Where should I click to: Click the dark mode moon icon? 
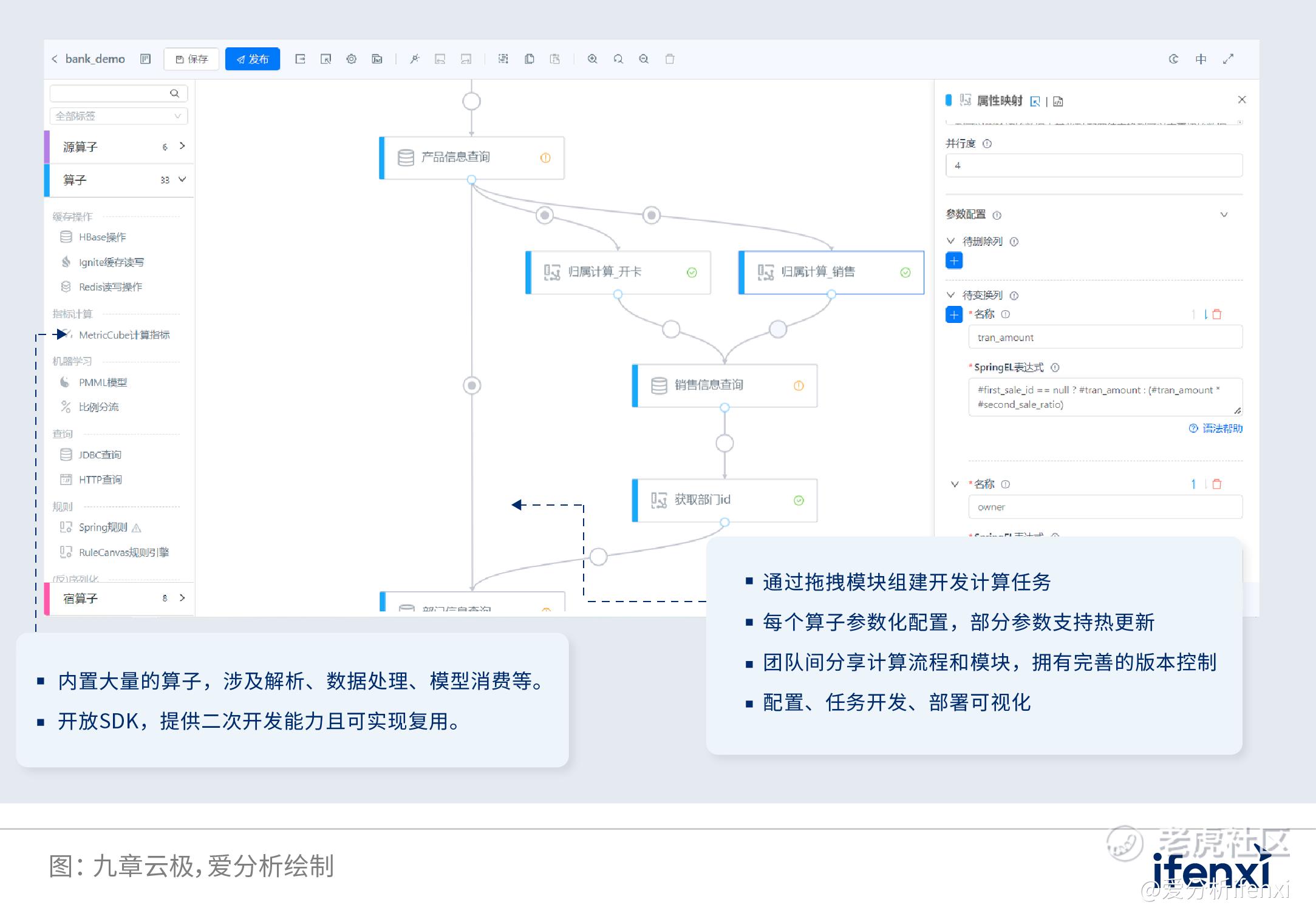(1173, 59)
